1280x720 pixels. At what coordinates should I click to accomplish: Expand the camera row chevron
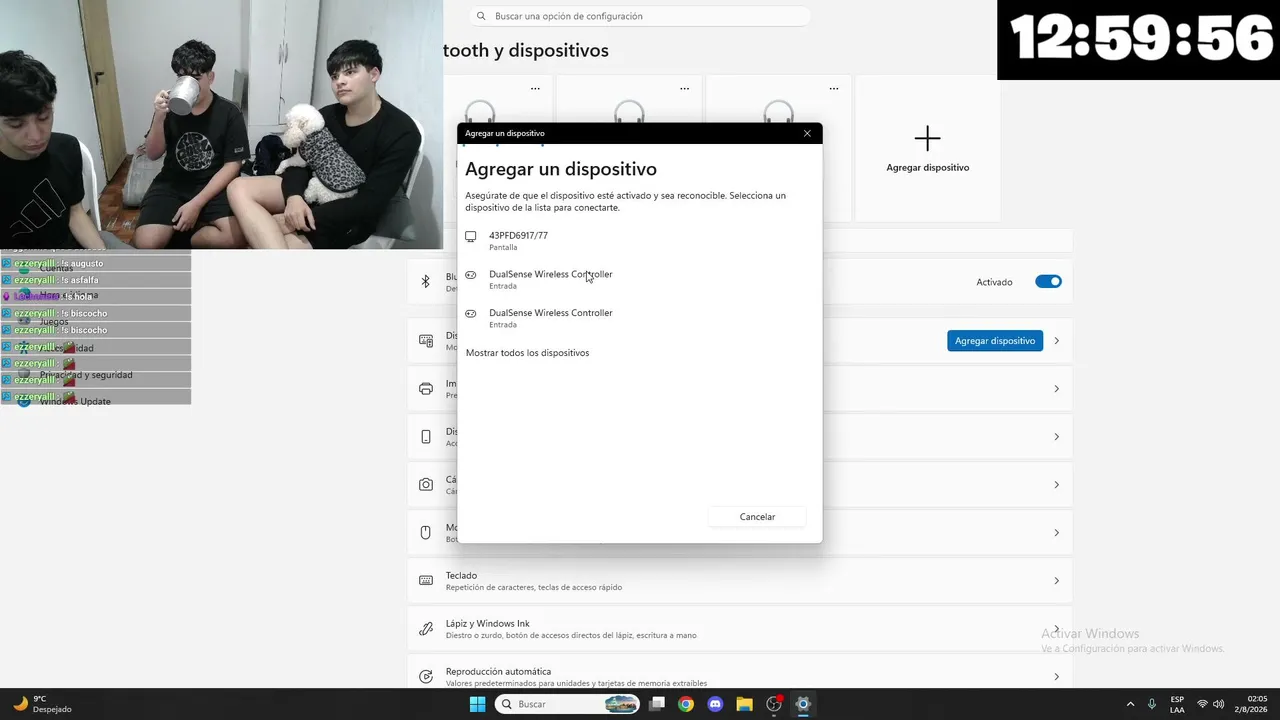pyautogui.click(x=1056, y=485)
